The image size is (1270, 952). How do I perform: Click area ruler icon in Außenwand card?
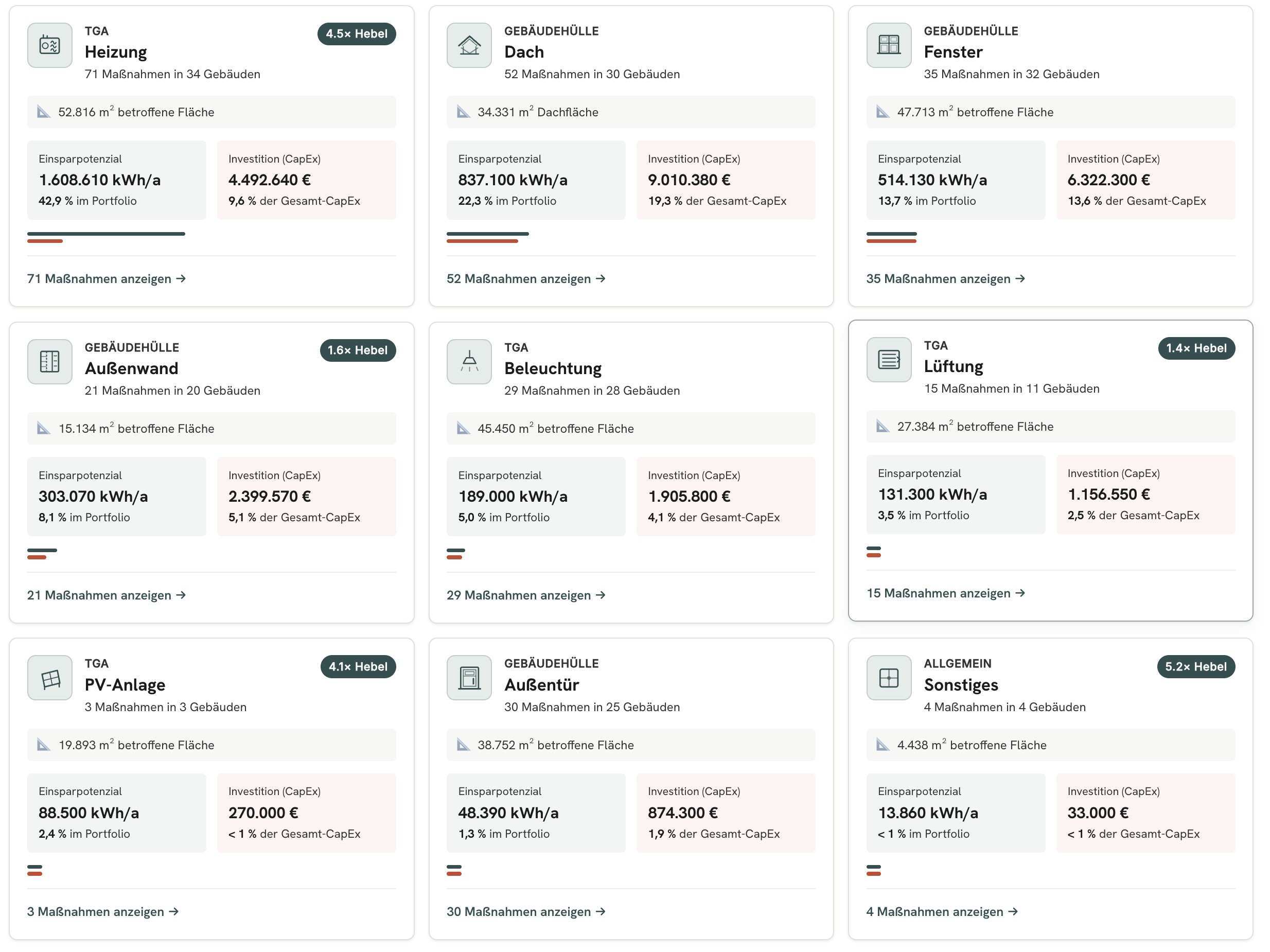click(44, 428)
